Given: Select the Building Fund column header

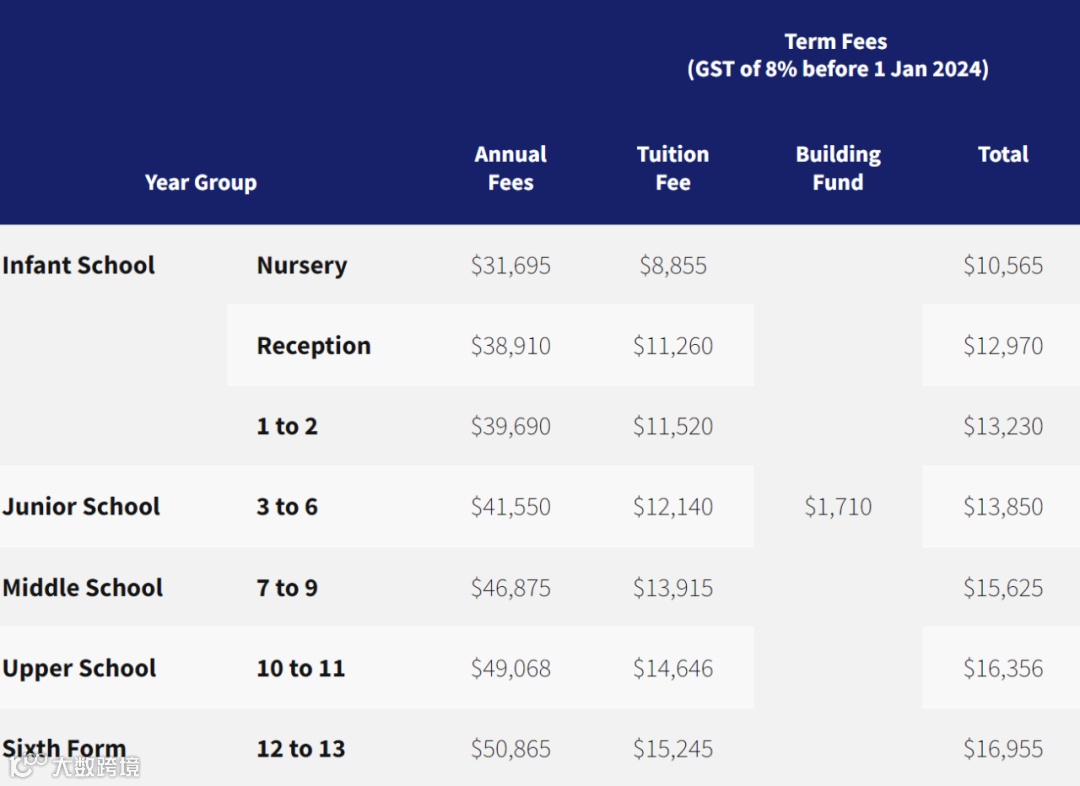Looking at the screenshot, I should coord(838,168).
